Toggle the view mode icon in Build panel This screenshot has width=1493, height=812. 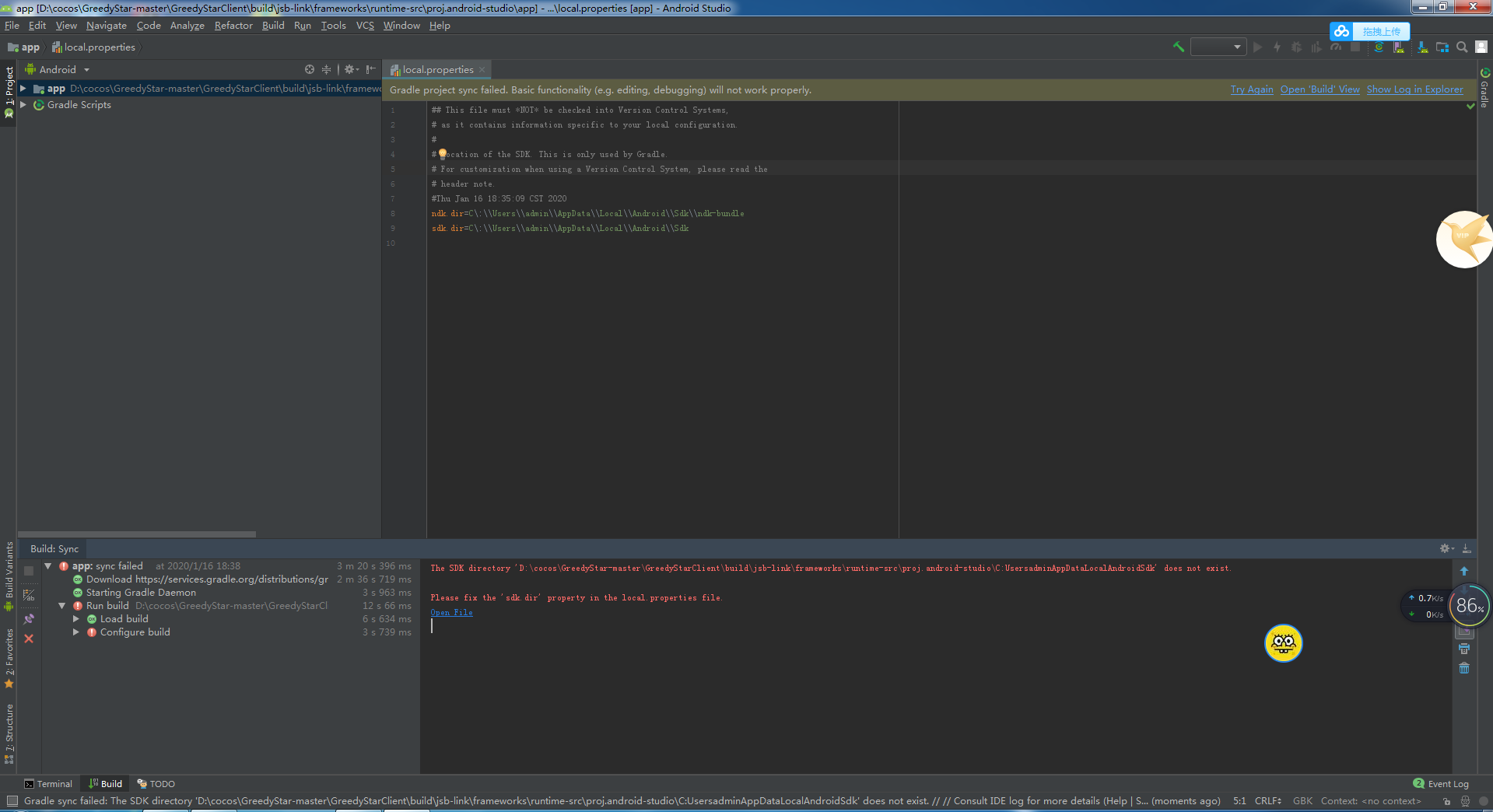[29, 596]
